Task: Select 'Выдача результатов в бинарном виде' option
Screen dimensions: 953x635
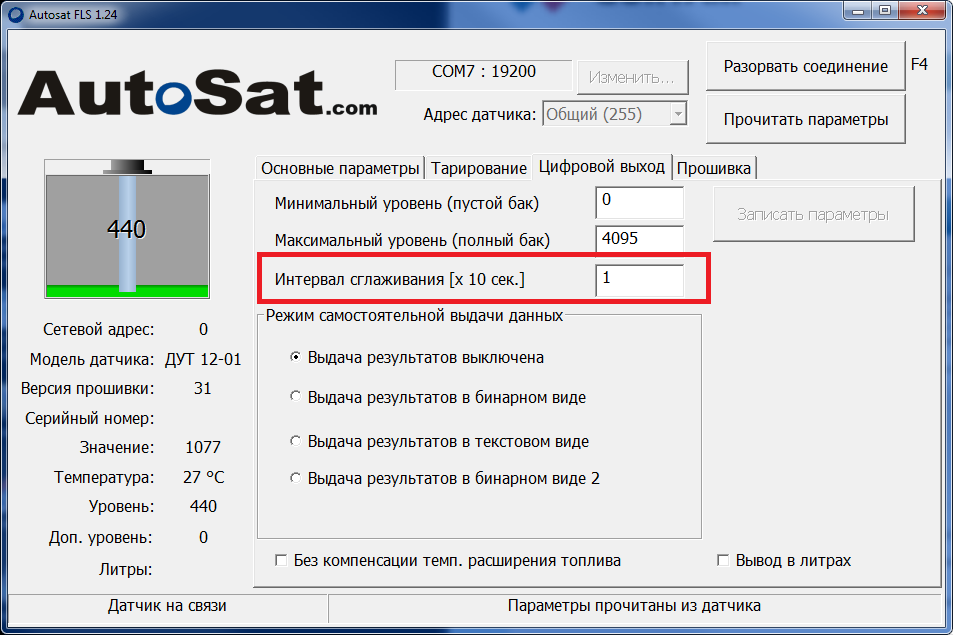Action: (295, 397)
